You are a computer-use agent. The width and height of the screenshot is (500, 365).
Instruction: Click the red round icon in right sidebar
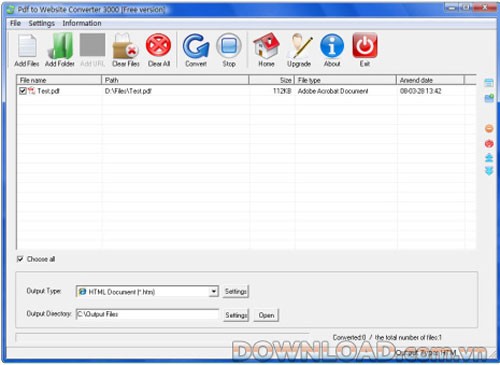point(489,144)
